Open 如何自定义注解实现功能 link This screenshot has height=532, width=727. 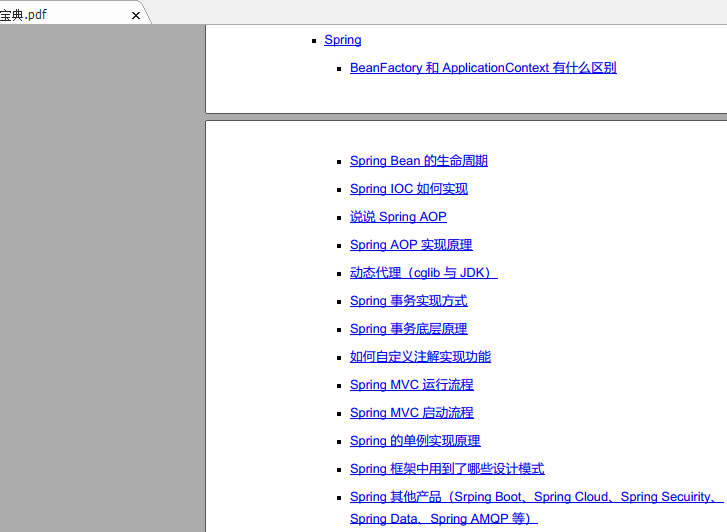pyautogui.click(x=421, y=357)
